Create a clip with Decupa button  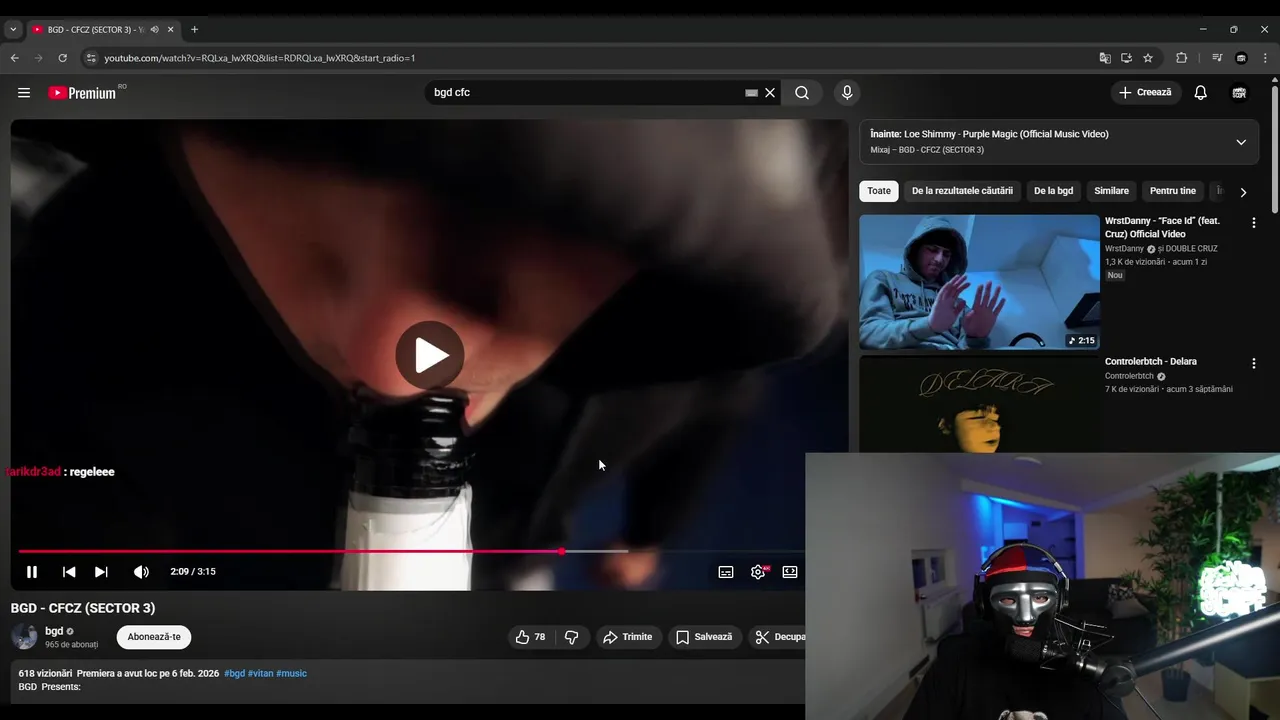tap(778, 637)
